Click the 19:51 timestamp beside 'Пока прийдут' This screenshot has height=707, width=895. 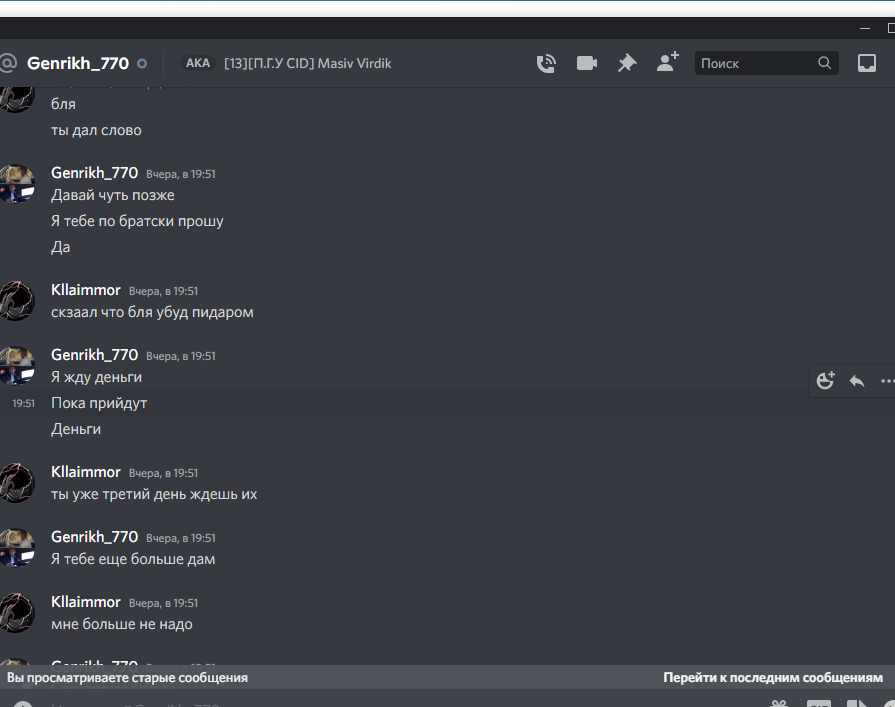tap(23, 403)
